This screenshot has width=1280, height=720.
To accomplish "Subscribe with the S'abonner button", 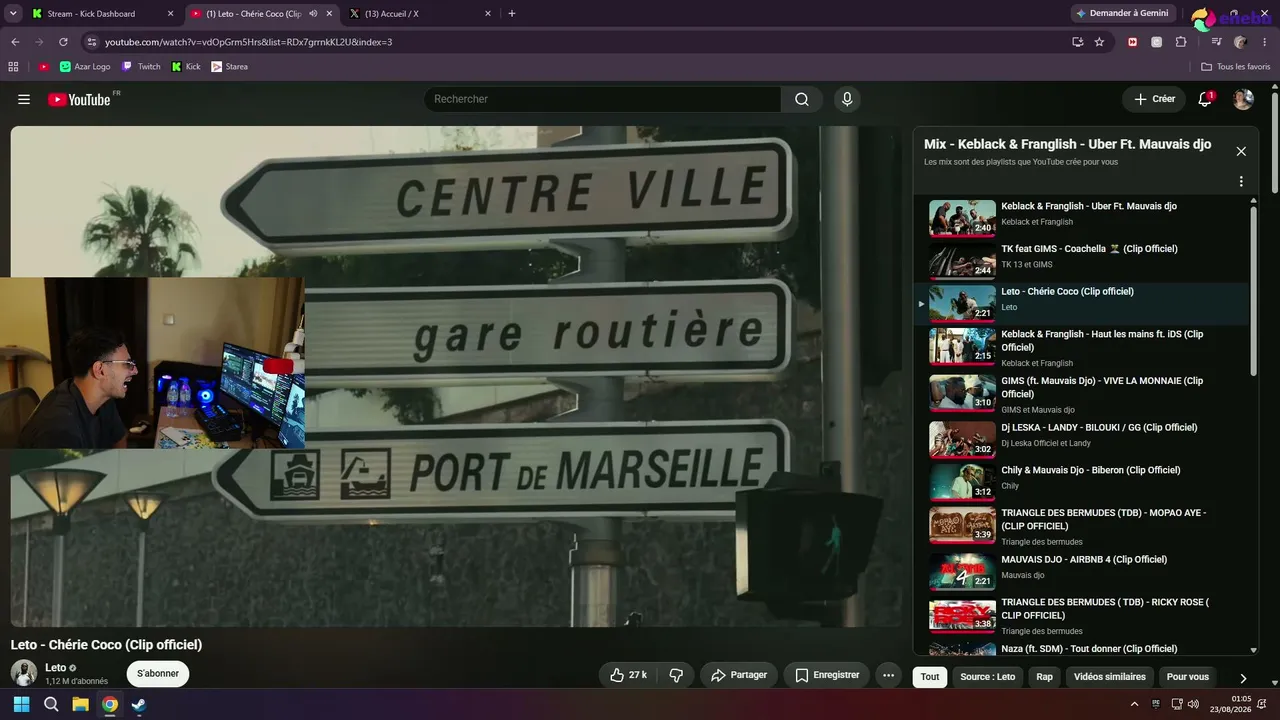I will [x=158, y=674].
